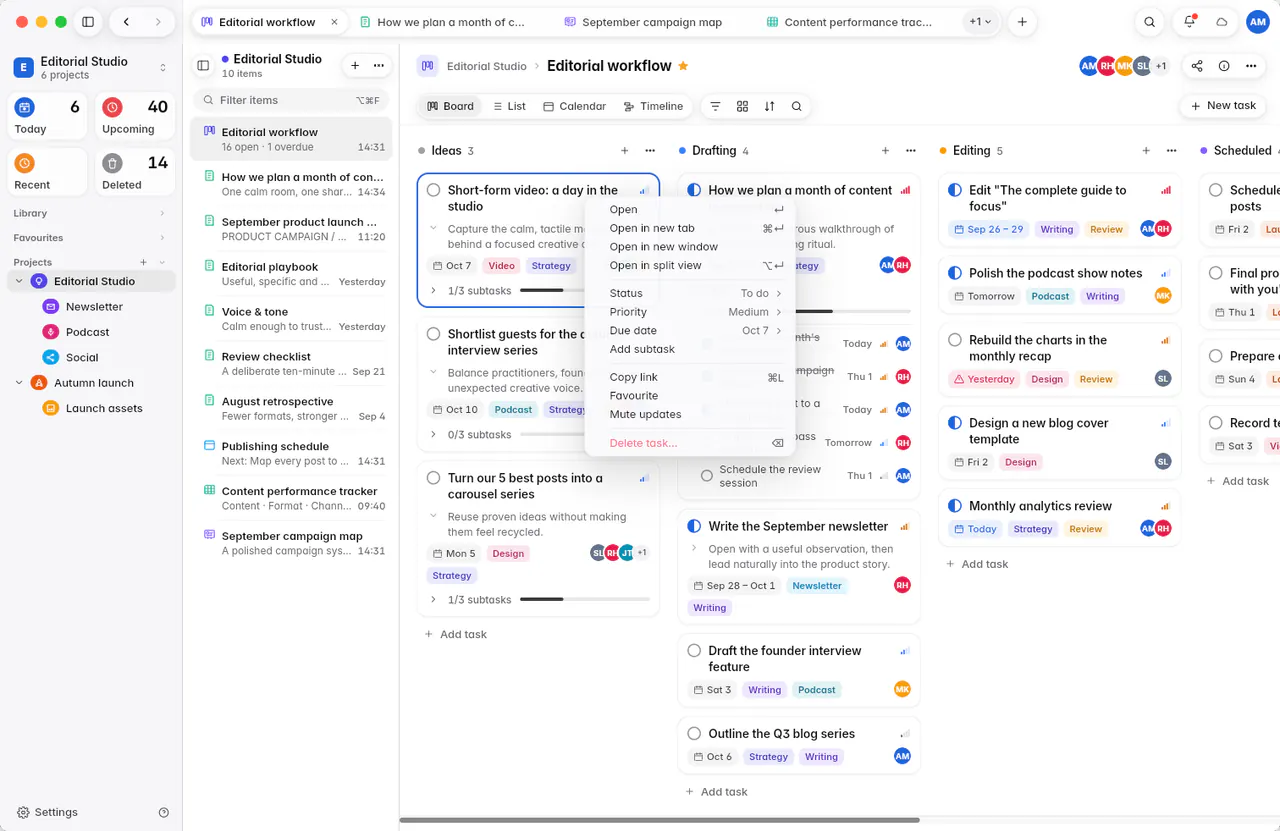Mark "Short-form video" task as complete
The height and width of the screenshot is (831, 1280).
pos(434,190)
